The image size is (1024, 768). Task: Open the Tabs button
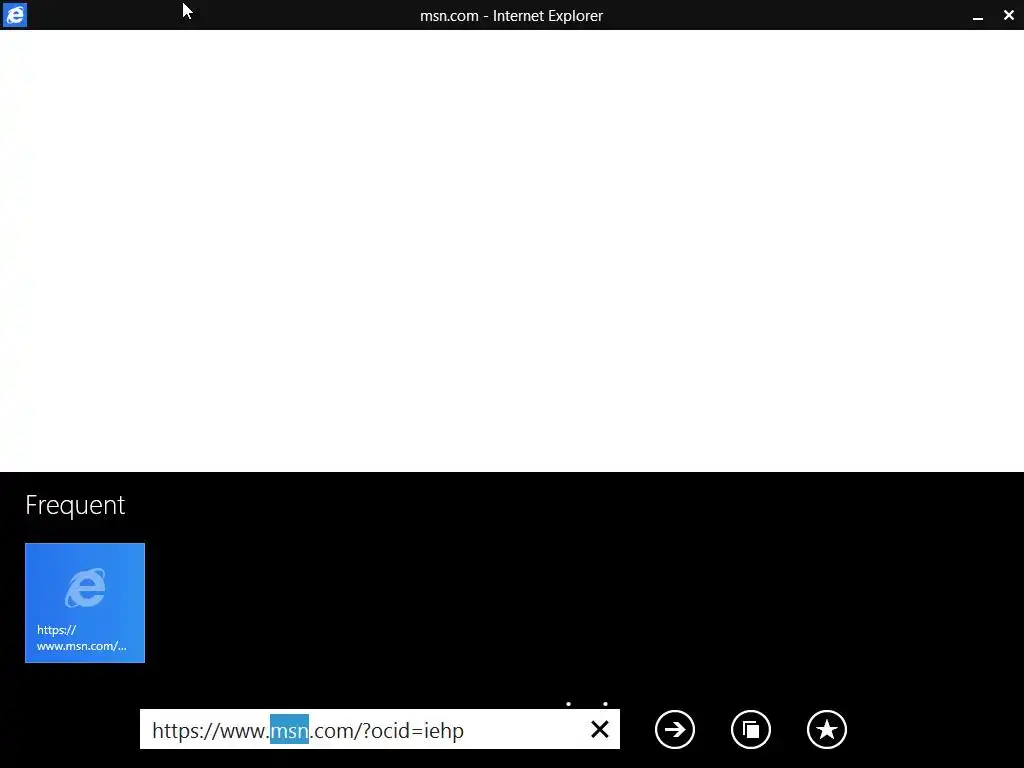(x=751, y=729)
